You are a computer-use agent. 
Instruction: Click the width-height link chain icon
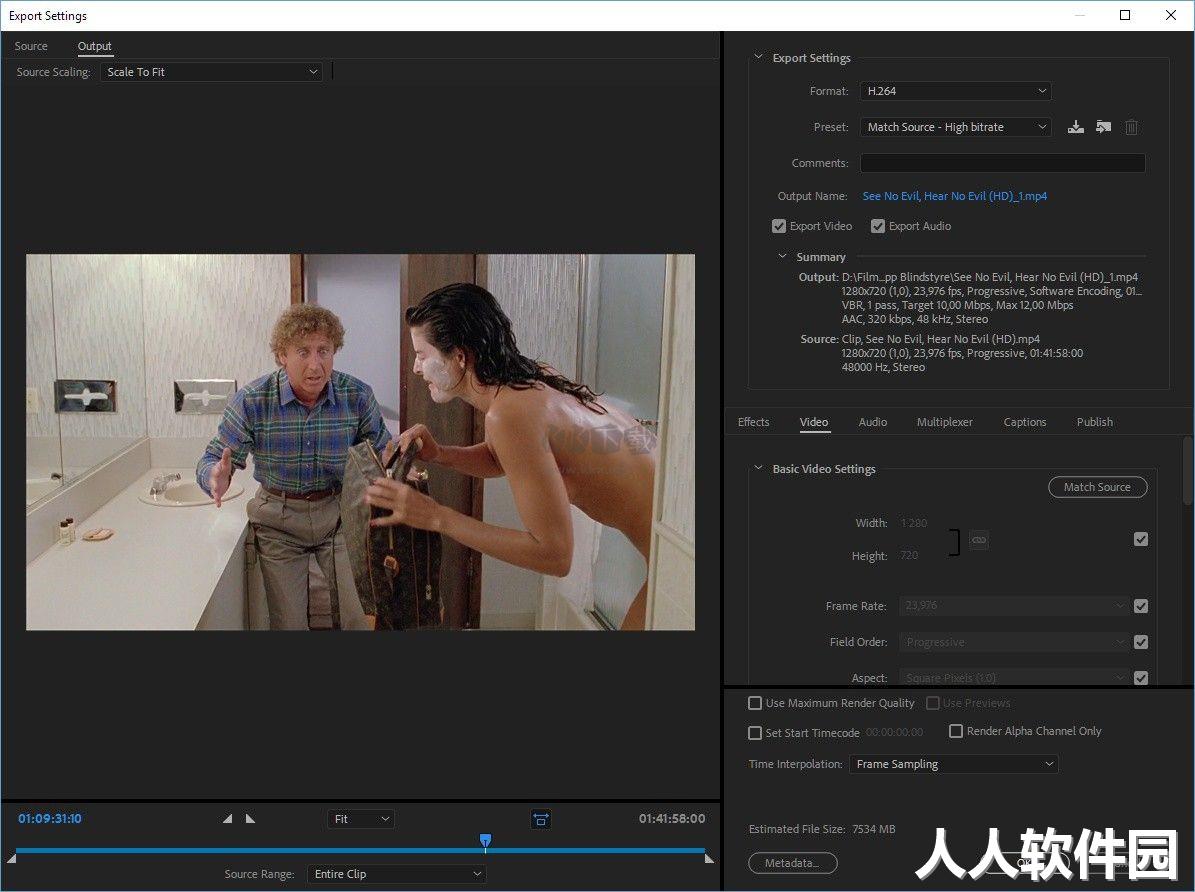[979, 540]
